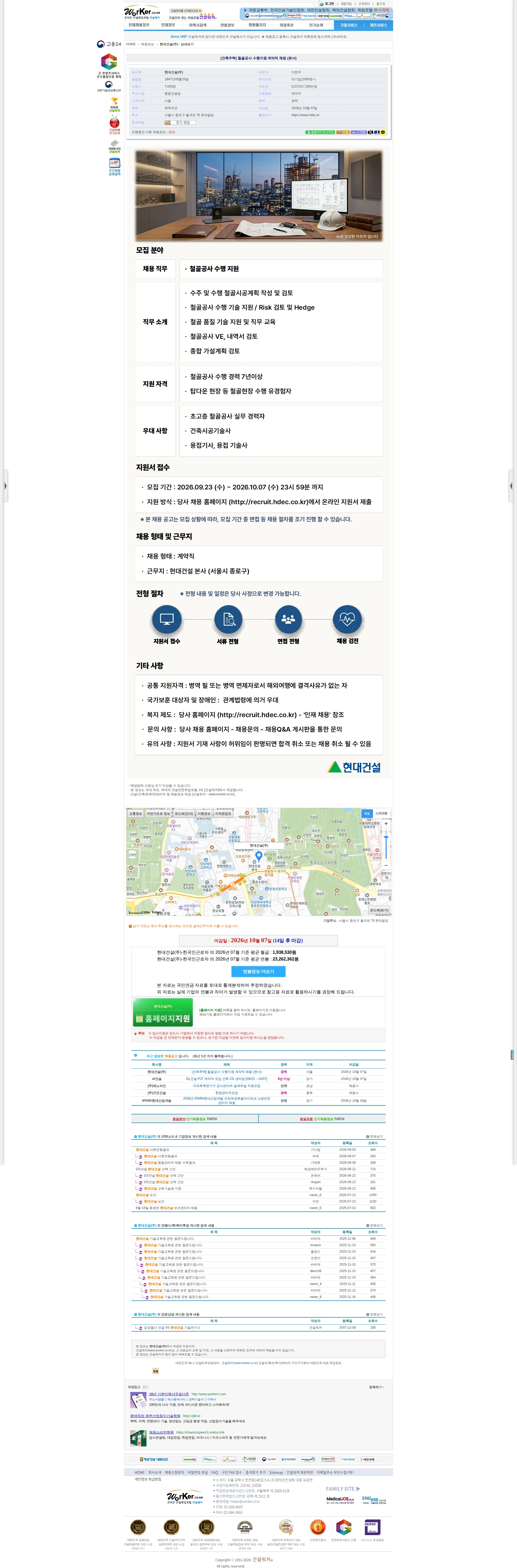The width and height of the screenshot is (517, 1568).
Task: Click the 인쇄 print button
Action: (x=343, y=132)
